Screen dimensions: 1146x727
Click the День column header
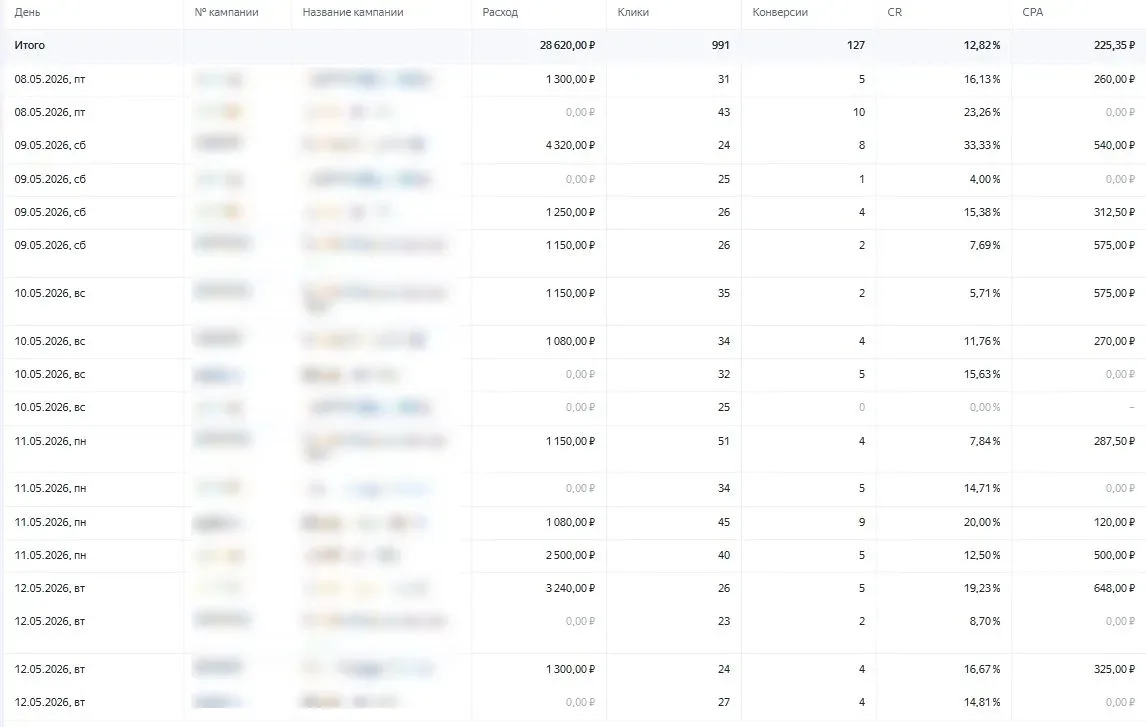(x=27, y=12)
